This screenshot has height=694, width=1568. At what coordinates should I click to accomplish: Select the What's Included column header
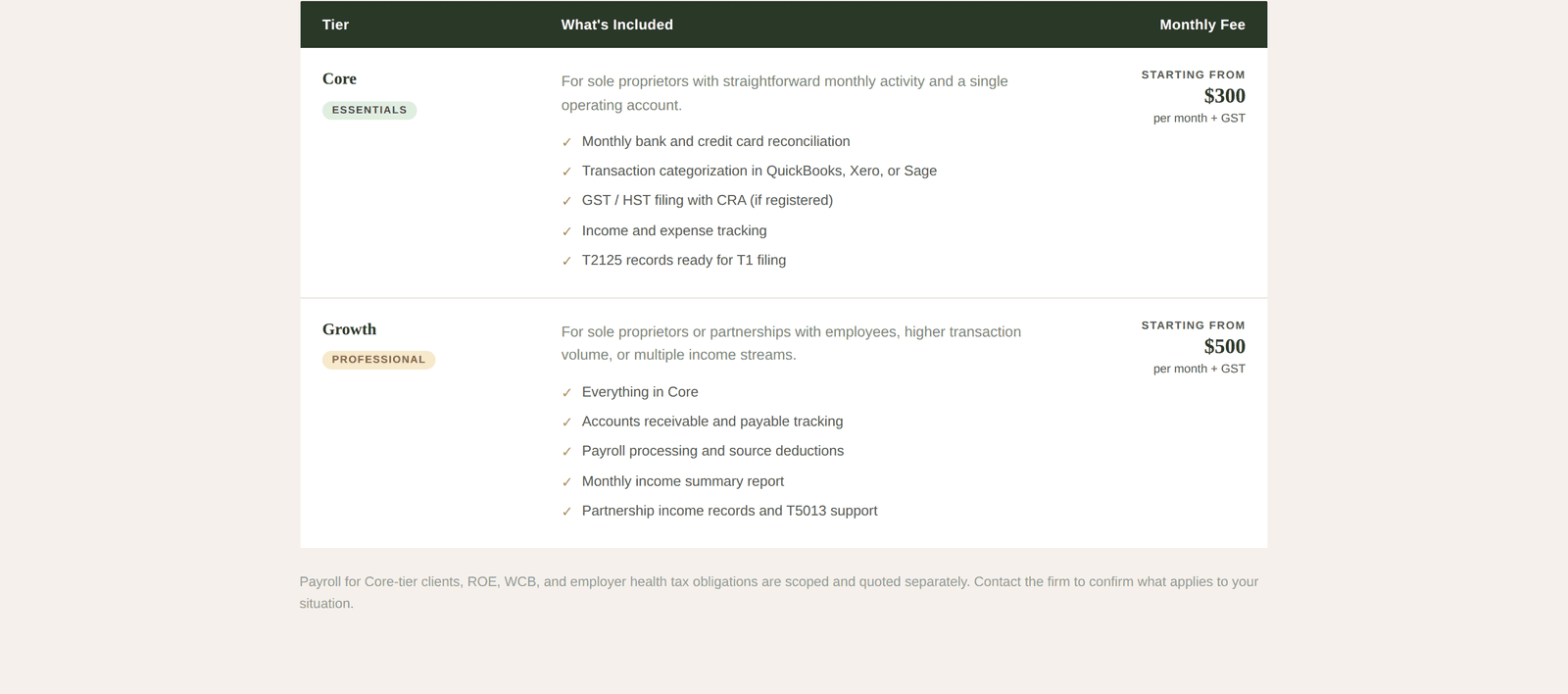tap(616, 25)
